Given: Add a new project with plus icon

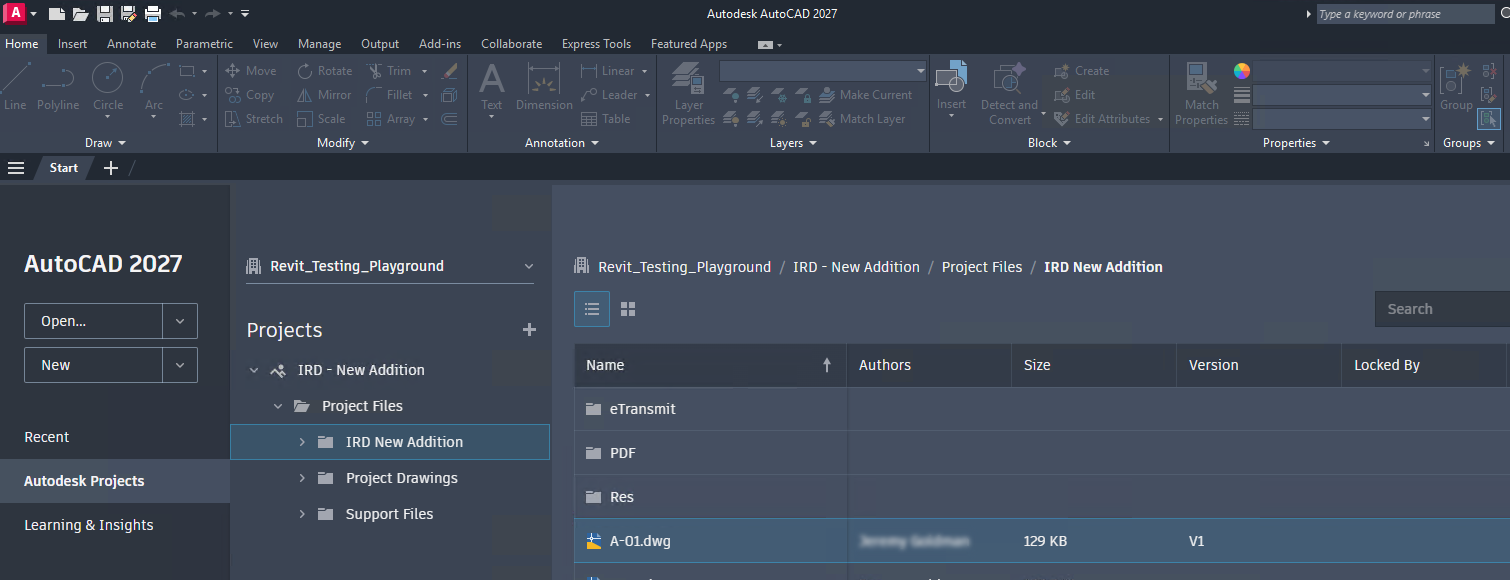Looking at the screenshot, I should tap(530, 330).
